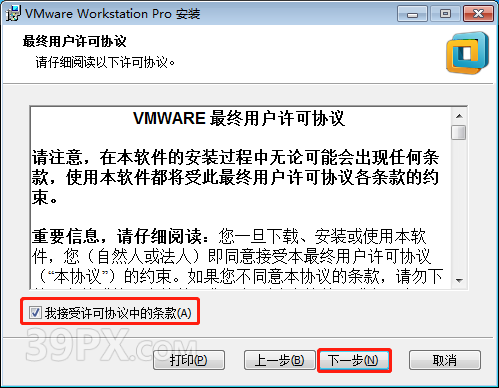Click the license scrollbar thumb
499x388 pixels.
[459, 132]
